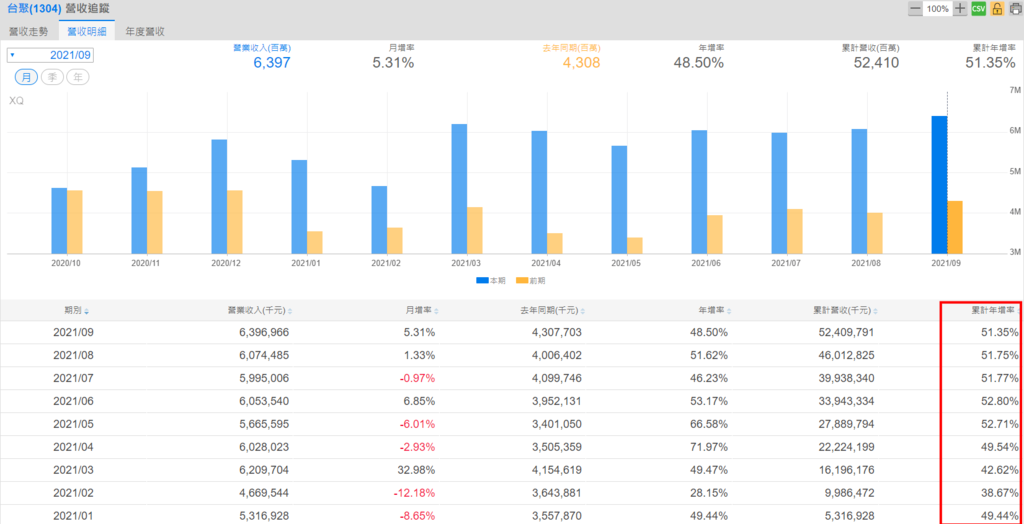Select the 季 quarterly view toggle
Screen dimensions: 1024x524
(x=52, y=77)
